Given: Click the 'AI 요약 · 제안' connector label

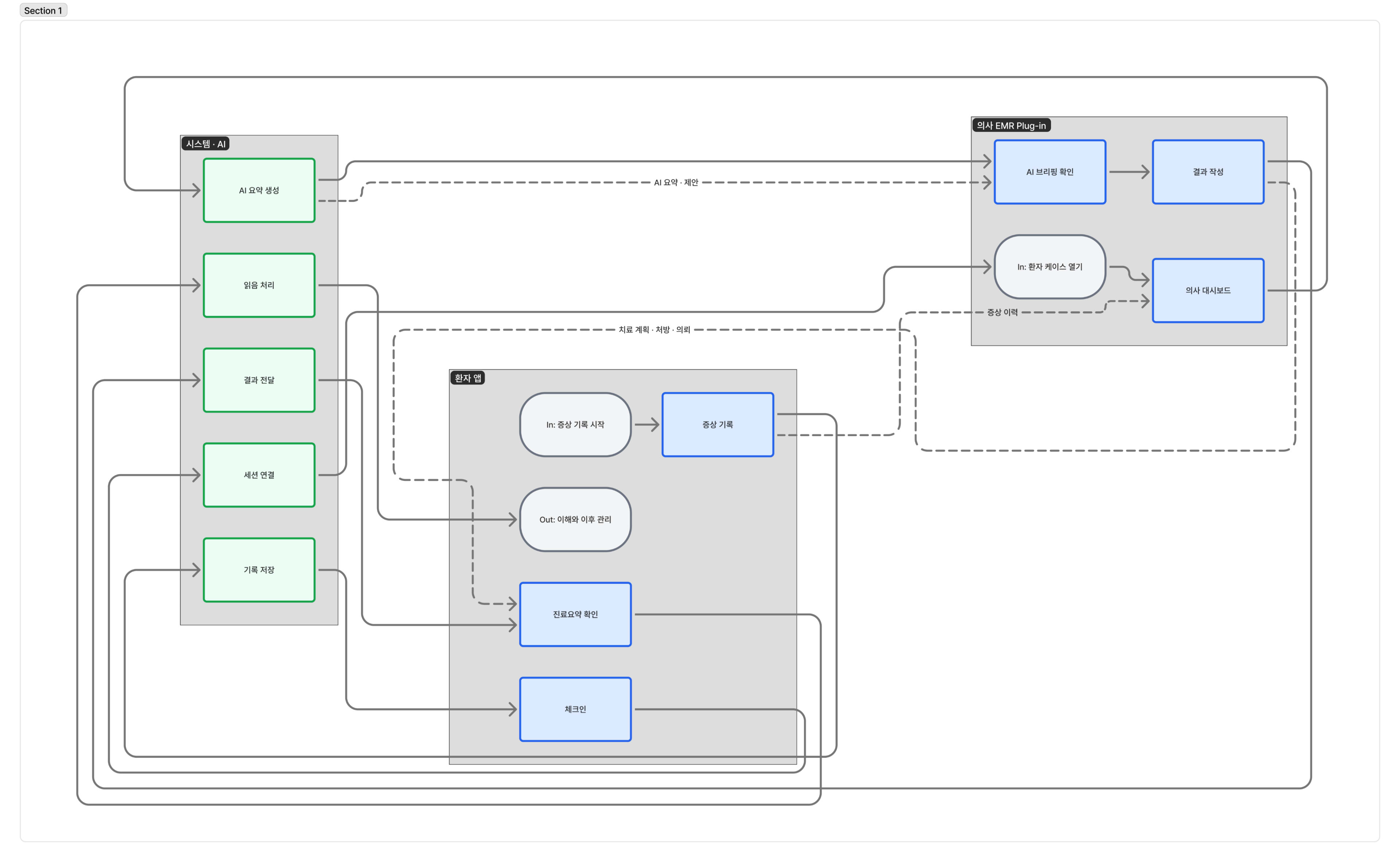Looking at the screenshot, I should pyautogui.click(x=676, y=182).
